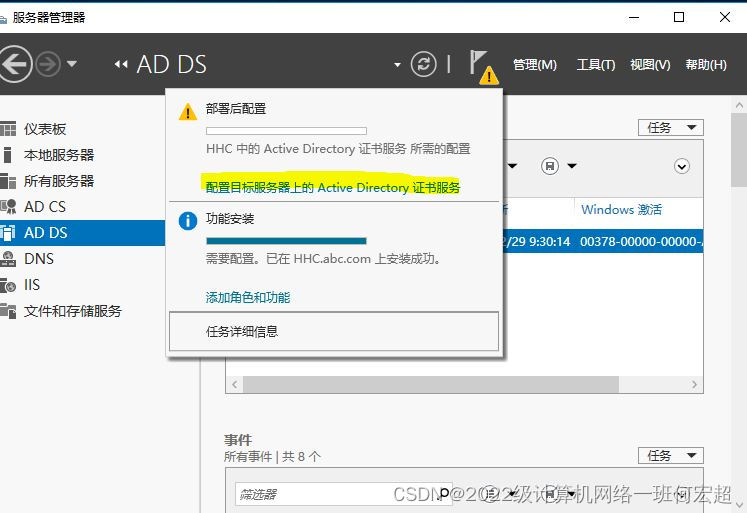
Task: Open the 任务 dropdown in 事件 section
Action: tap(671, 456)
